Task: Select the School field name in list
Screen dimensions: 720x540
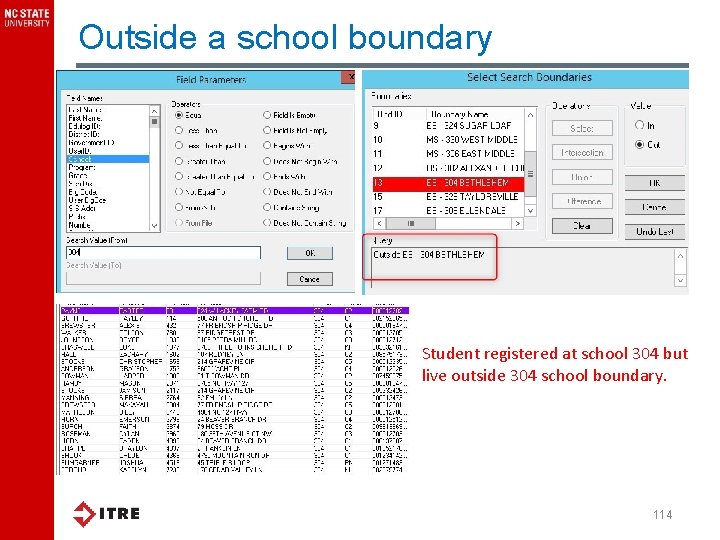Action: (x=108, y=159)
